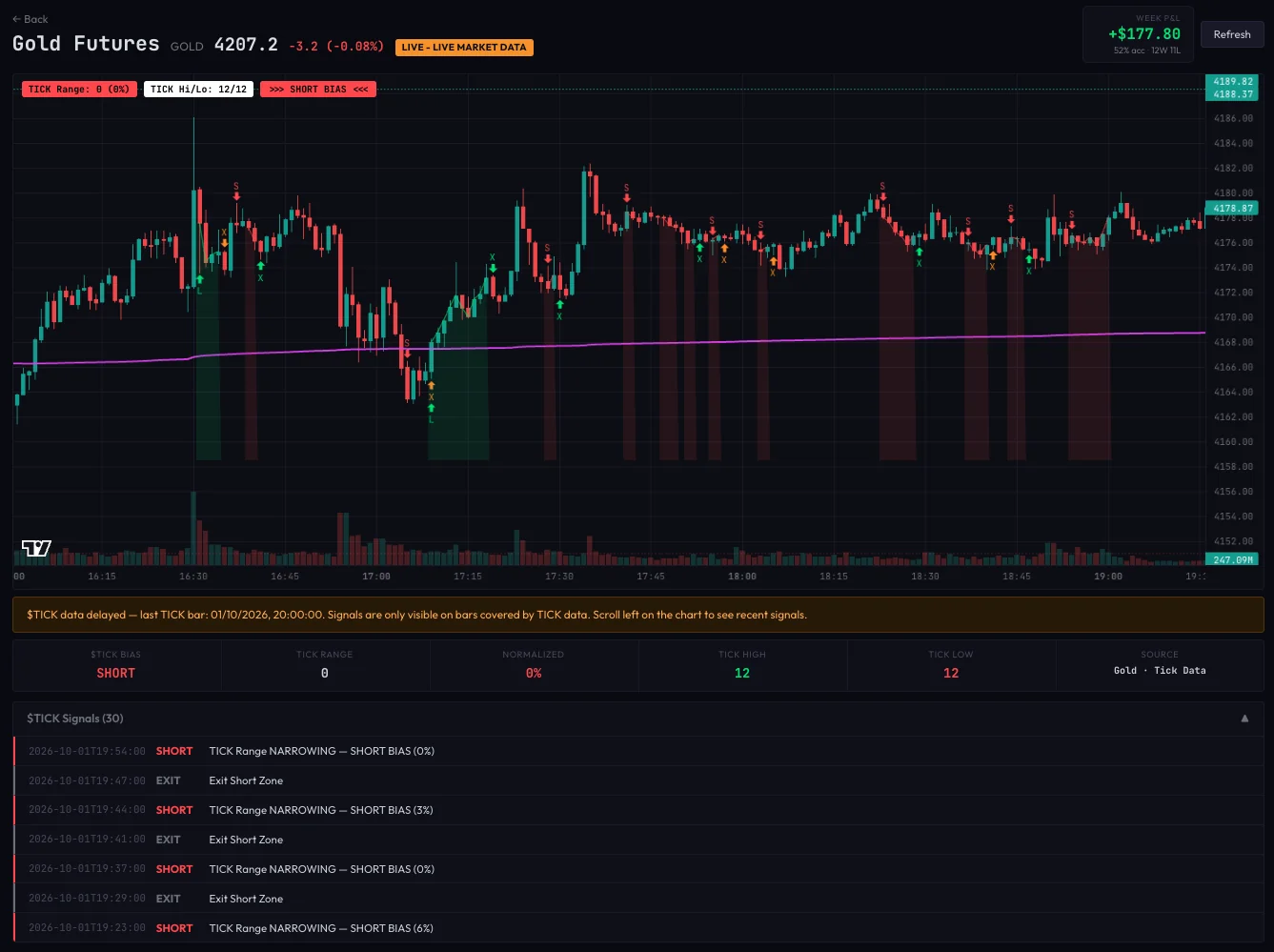The image size is (1274, 952).
Task: Click the 19:00 time axis label
Action: [1108, 577]
